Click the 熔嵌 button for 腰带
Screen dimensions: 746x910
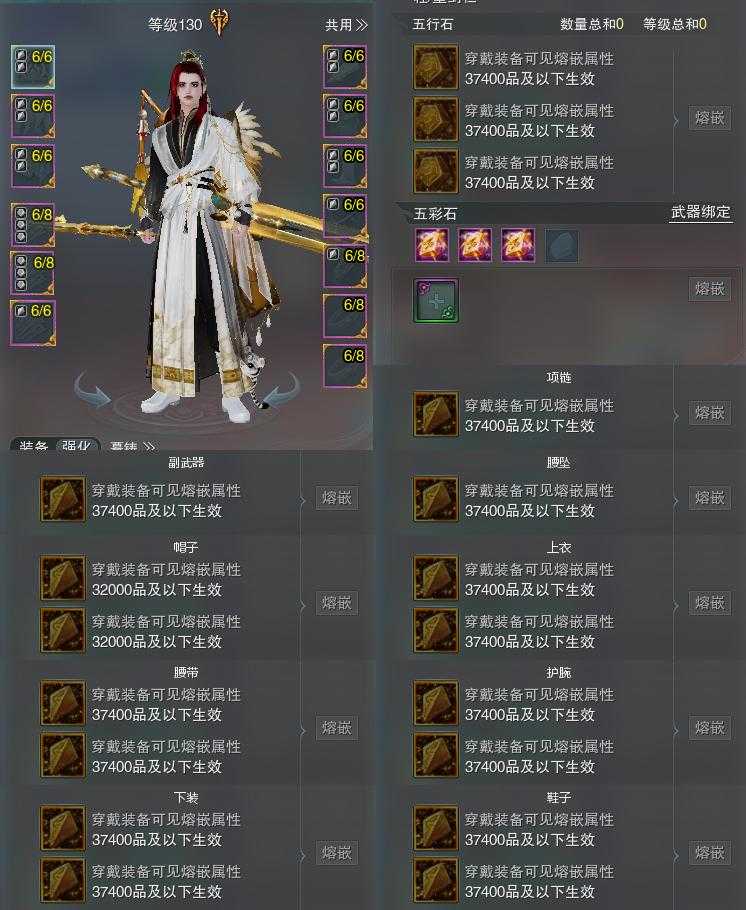[x=337, y=728]
